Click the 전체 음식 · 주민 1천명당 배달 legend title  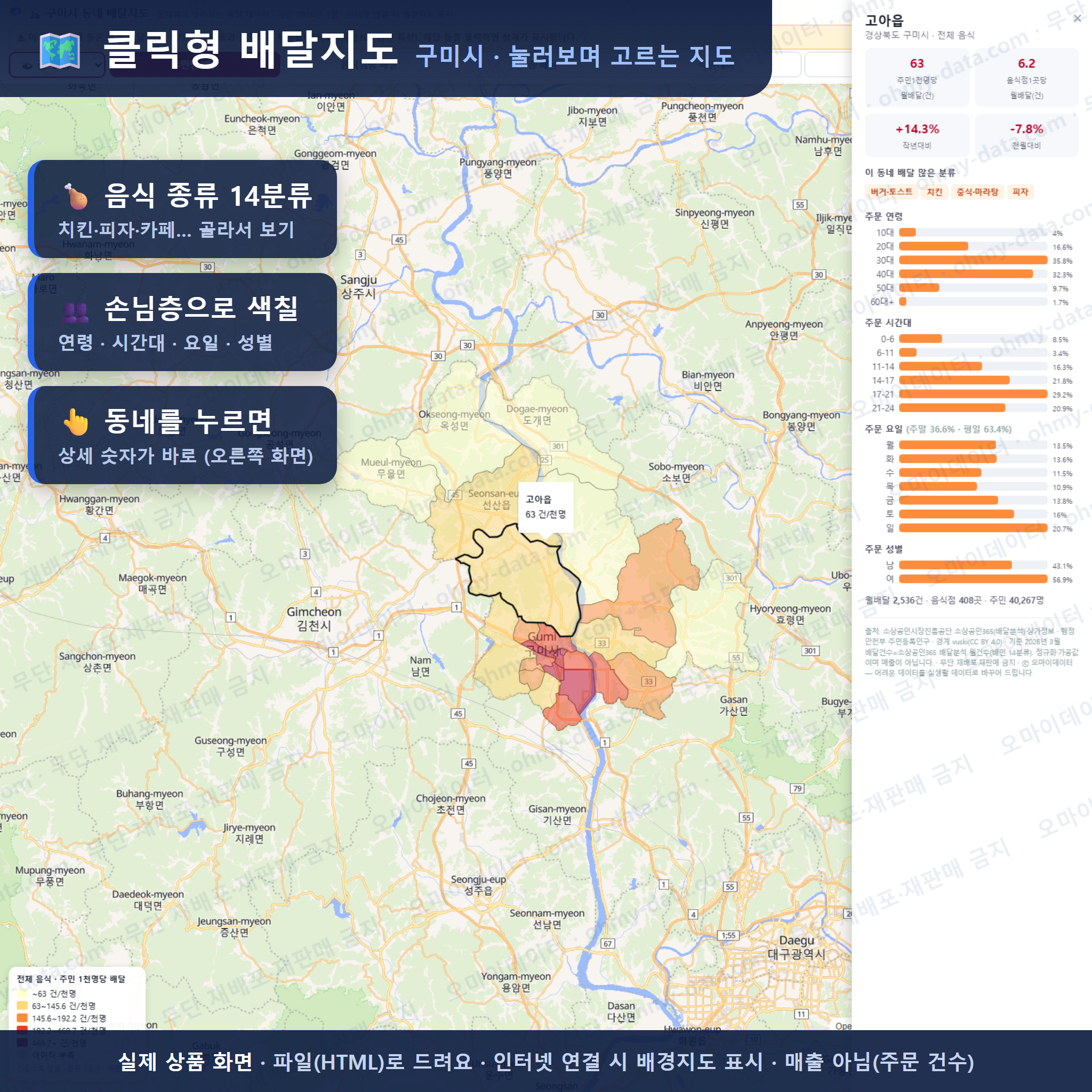click(x=71, y=979)
